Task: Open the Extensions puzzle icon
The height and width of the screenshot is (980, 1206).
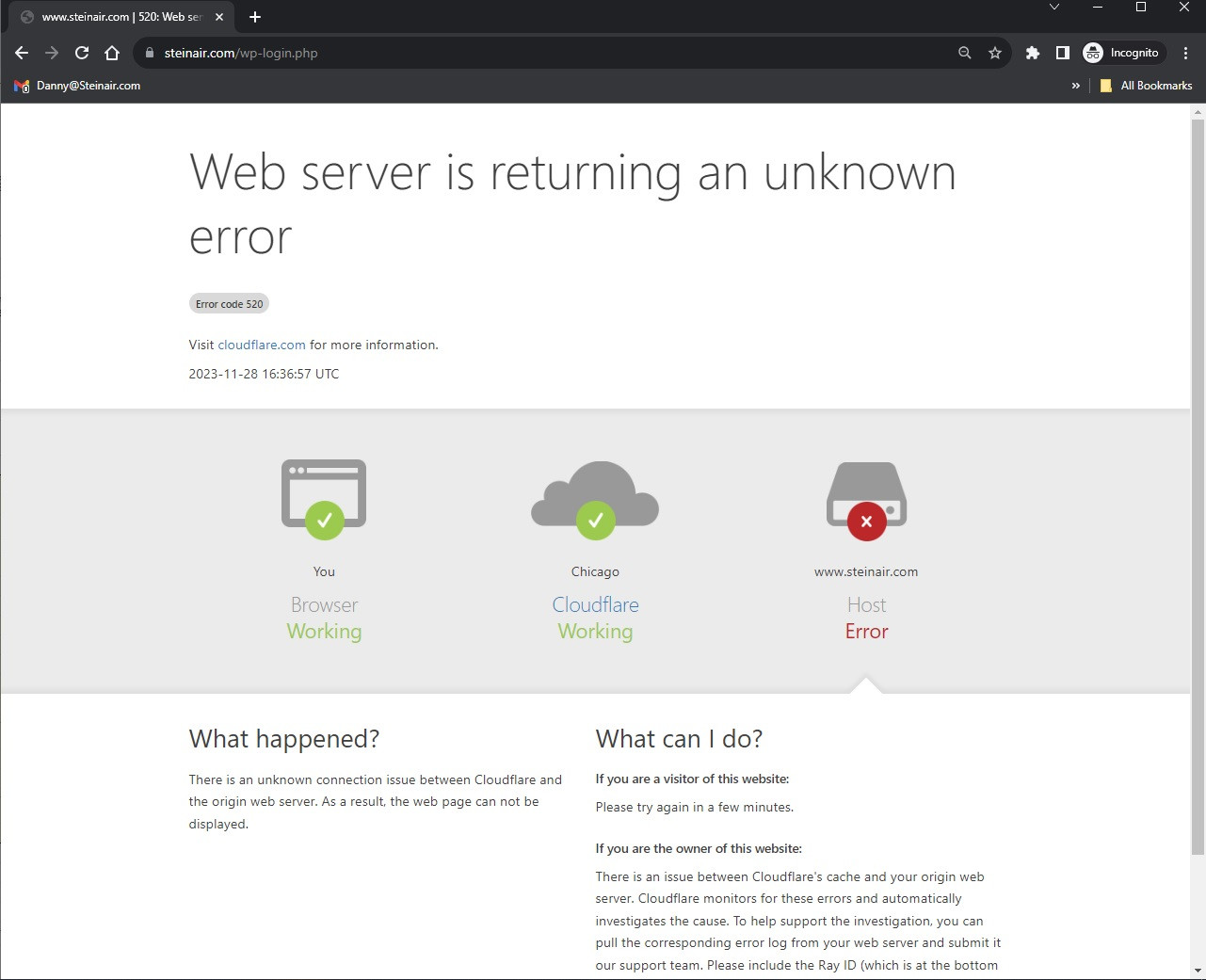Action: (x=1033, y=53)
